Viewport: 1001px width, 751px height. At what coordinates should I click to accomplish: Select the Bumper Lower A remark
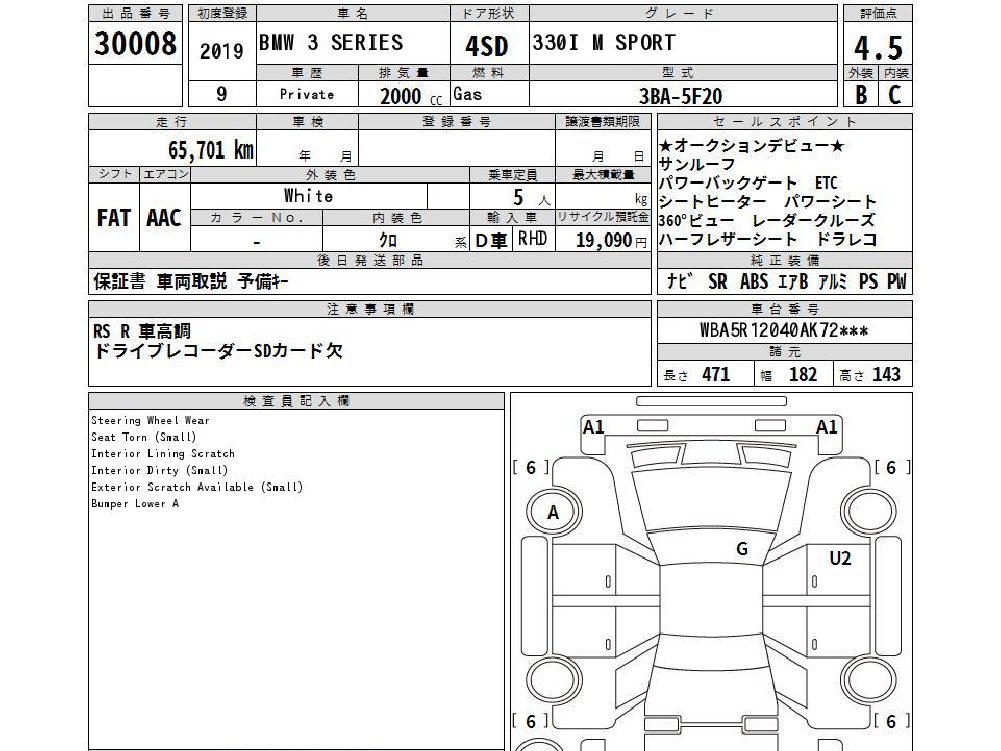[x=135, y=503]
